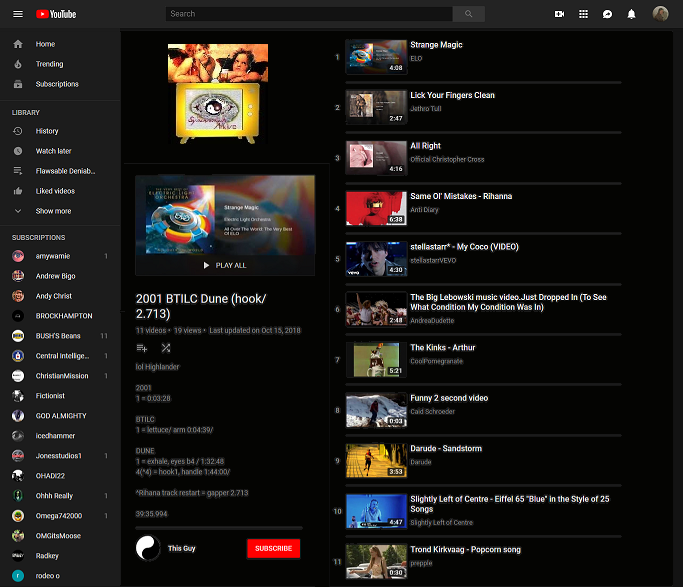Viewport: 683px width, 587px height.
Task: Click stellastarr* - My Coco title
Action: [464, 246]
